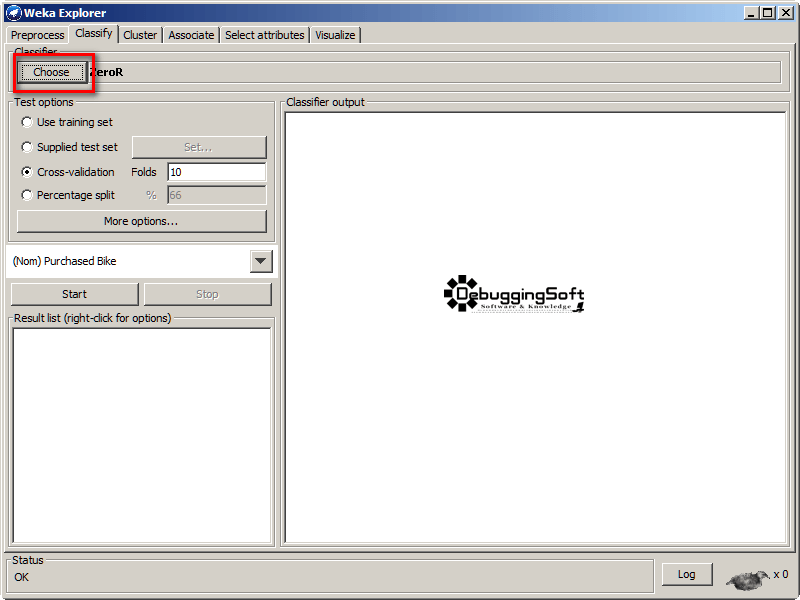Click the Set... test set button

coord(199,147)
